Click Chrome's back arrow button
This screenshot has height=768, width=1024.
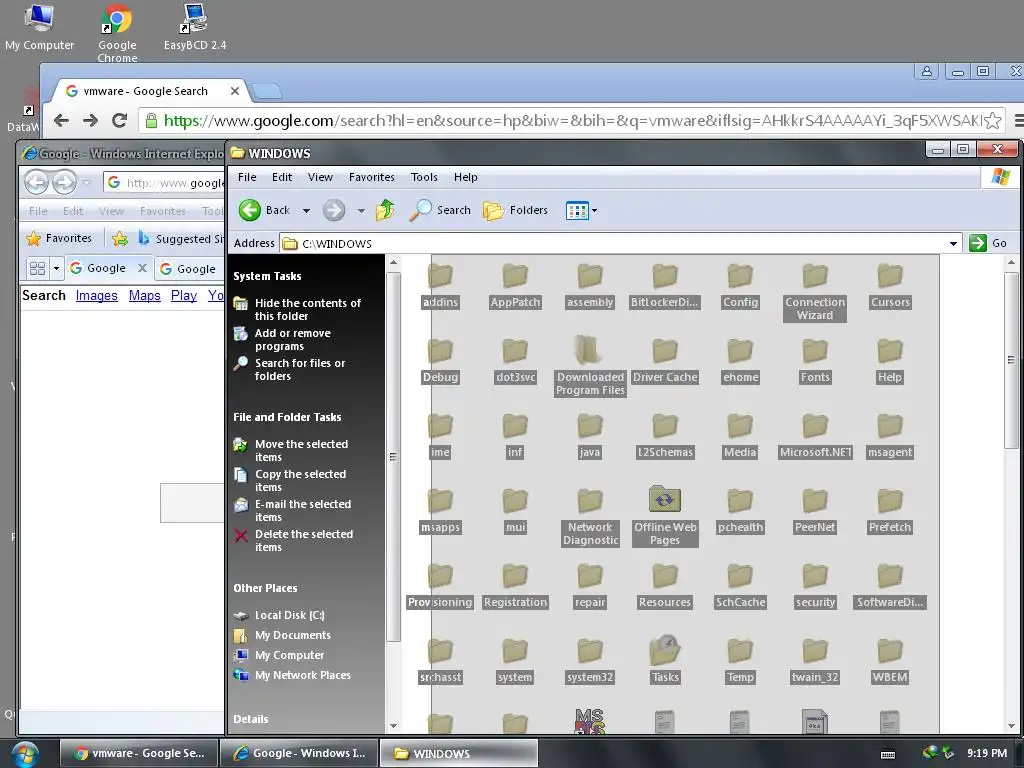[x=61, y=120]
